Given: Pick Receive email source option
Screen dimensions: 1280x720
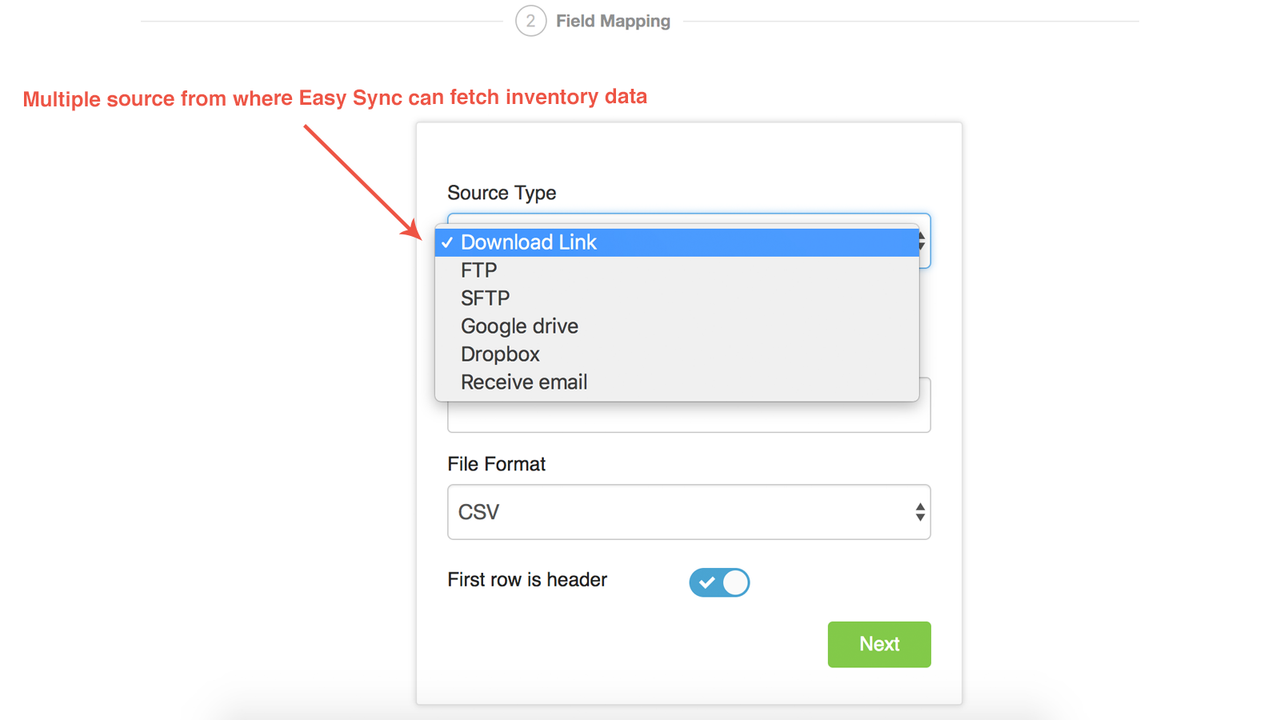Looking at the screenshot, I should click(677, 382).
